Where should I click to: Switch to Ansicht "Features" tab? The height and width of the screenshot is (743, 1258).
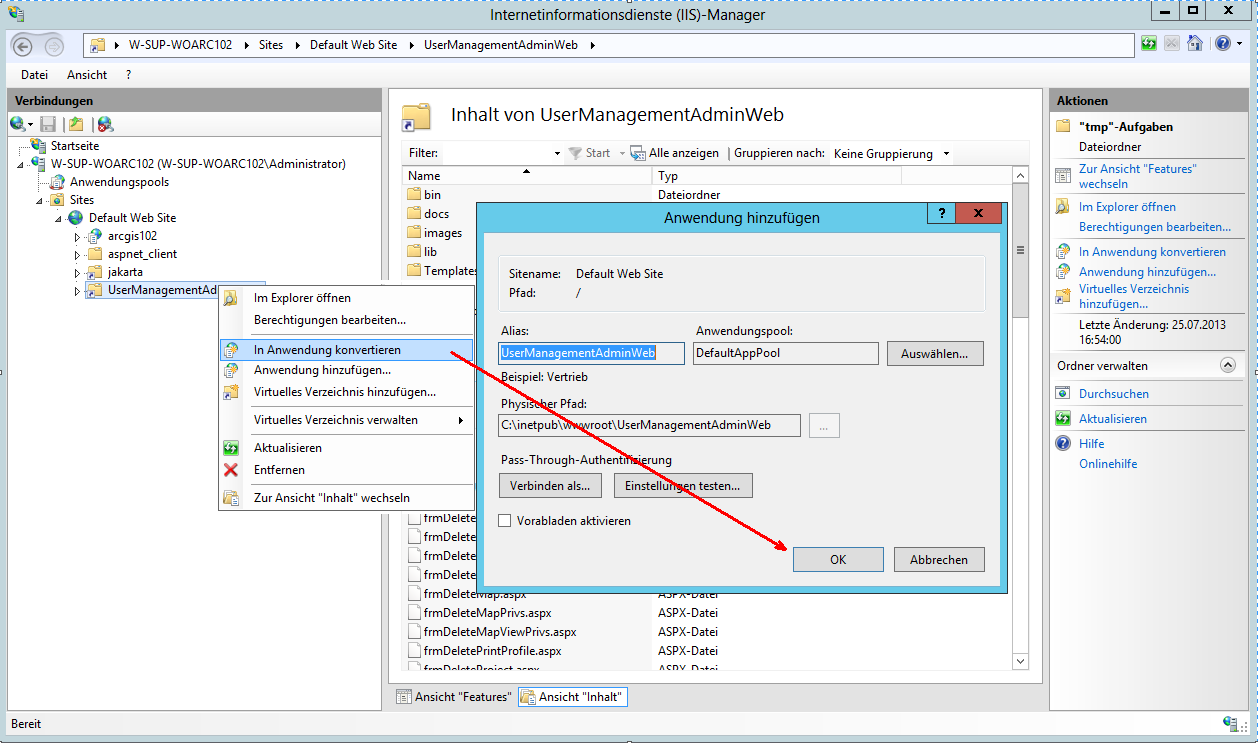click(x=454, y=697)
